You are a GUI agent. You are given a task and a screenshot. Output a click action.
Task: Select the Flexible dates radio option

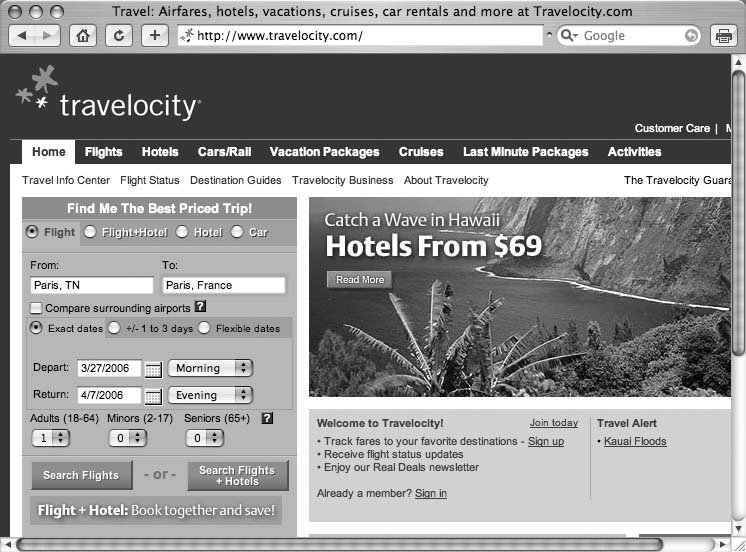pyautogui.click(x=204, y=328)
